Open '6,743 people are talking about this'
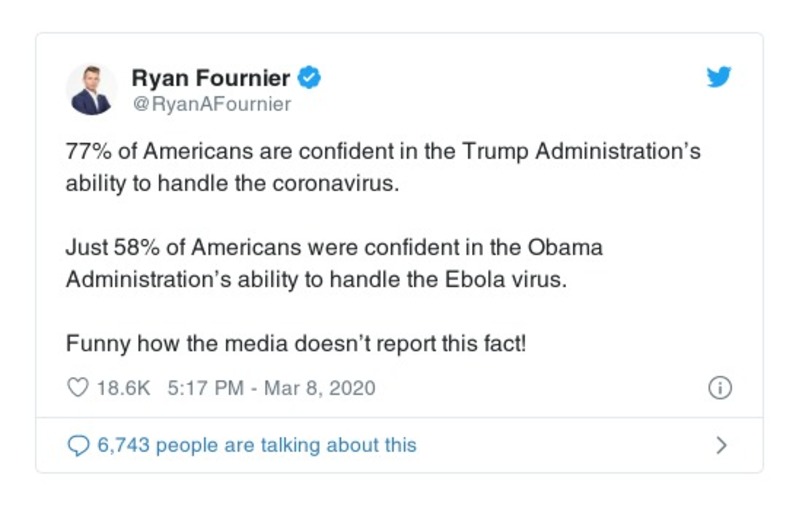This screenshot has height=513, width=799. pos(256,445)
